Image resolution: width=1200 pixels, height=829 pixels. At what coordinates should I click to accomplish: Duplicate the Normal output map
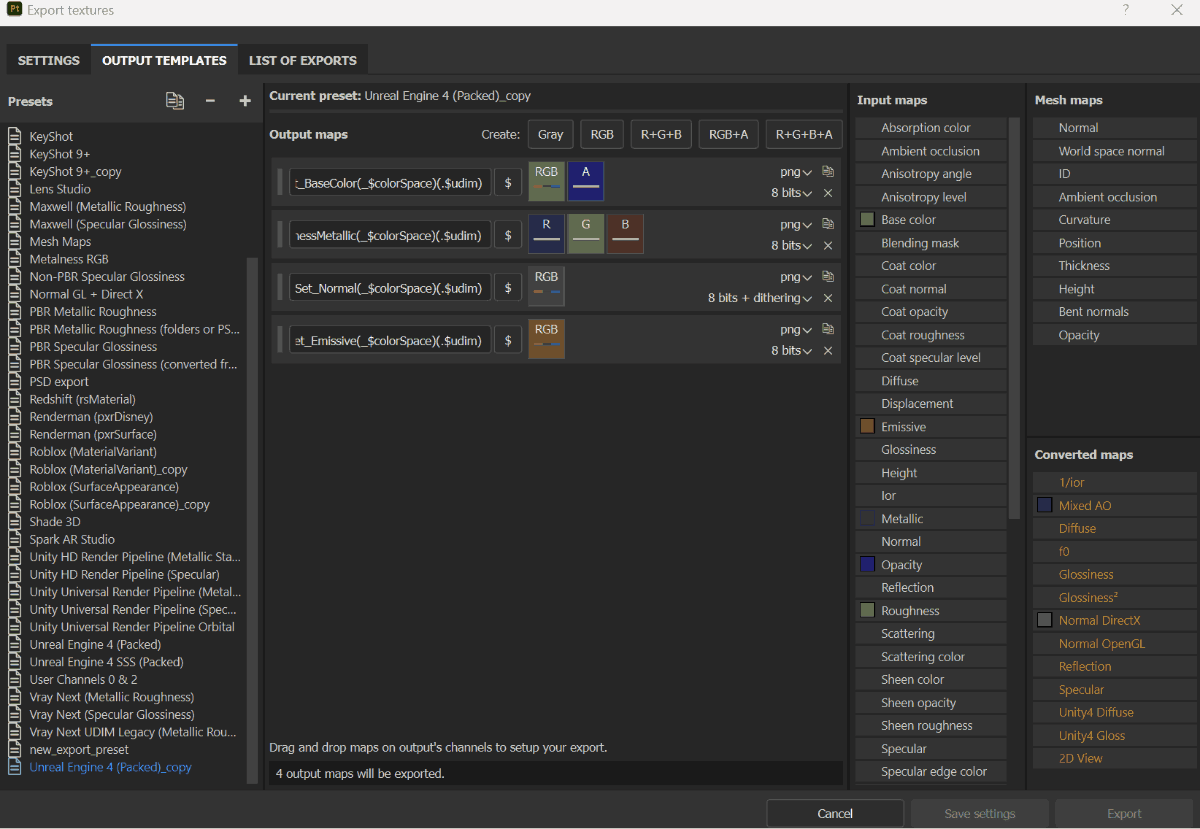[x=828, y=277]
